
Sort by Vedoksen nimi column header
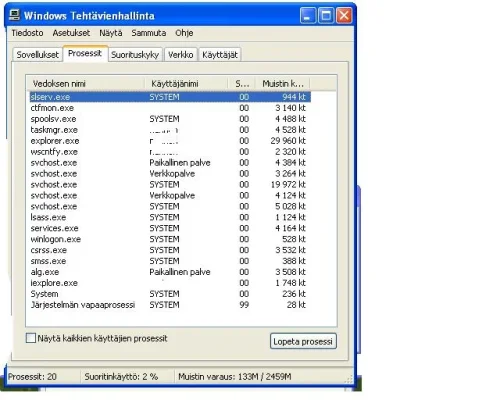tap(85, 83)
